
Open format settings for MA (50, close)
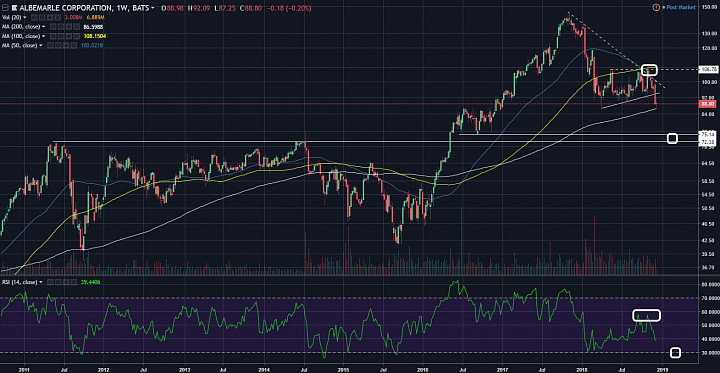(58, 45)
